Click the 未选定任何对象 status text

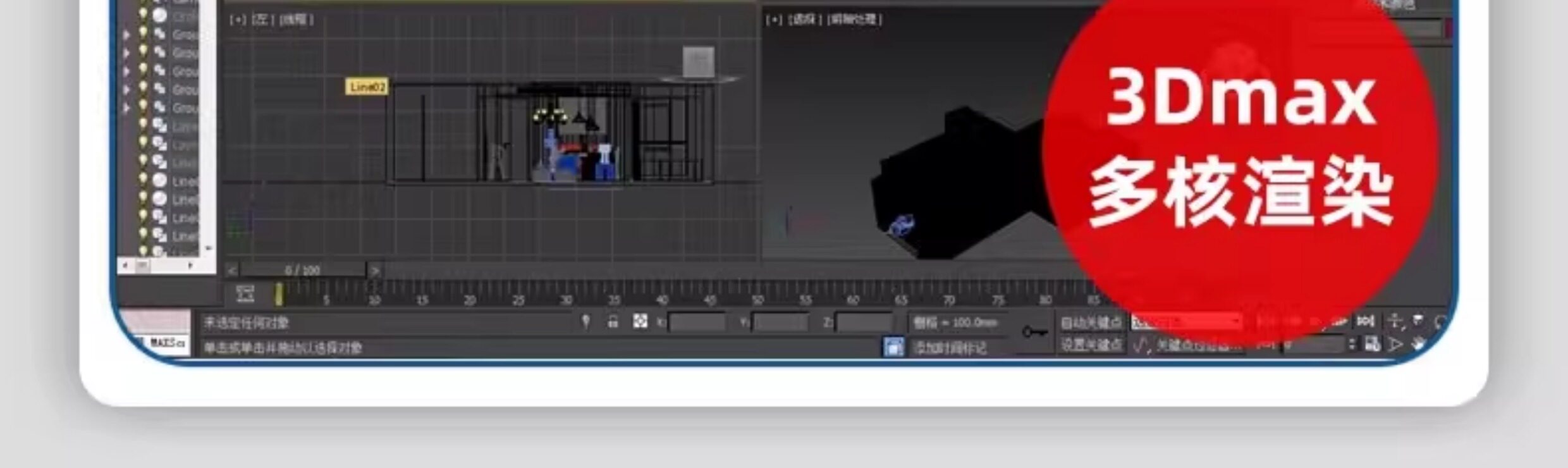(246, 323)
